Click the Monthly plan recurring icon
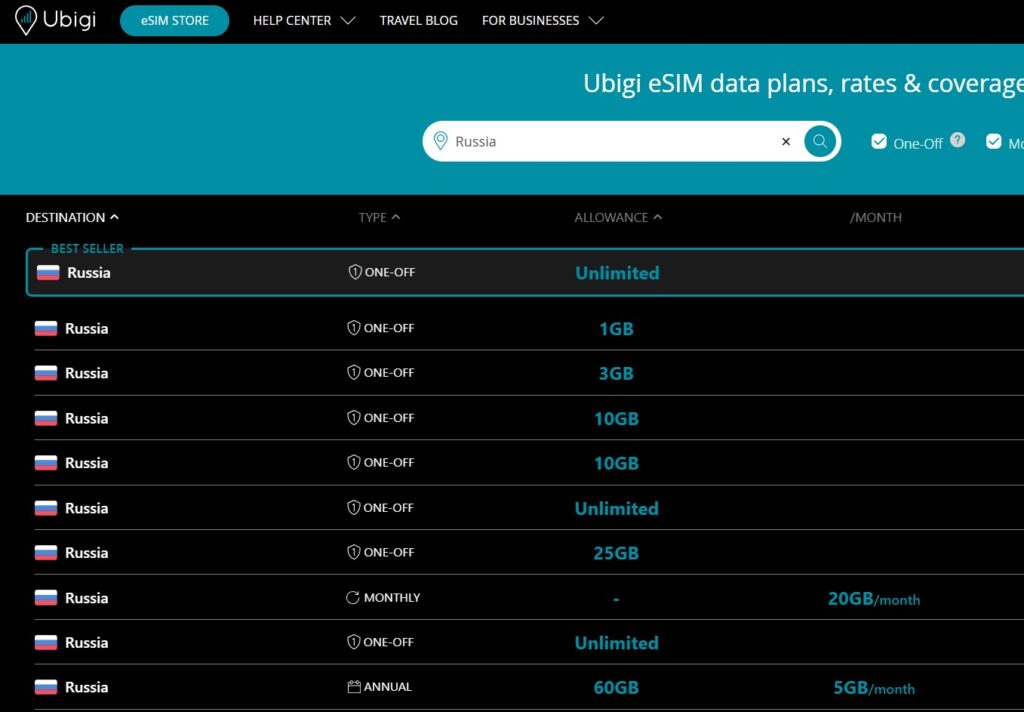The height and width of the screenshot is (712, 1024). (352, 598)
